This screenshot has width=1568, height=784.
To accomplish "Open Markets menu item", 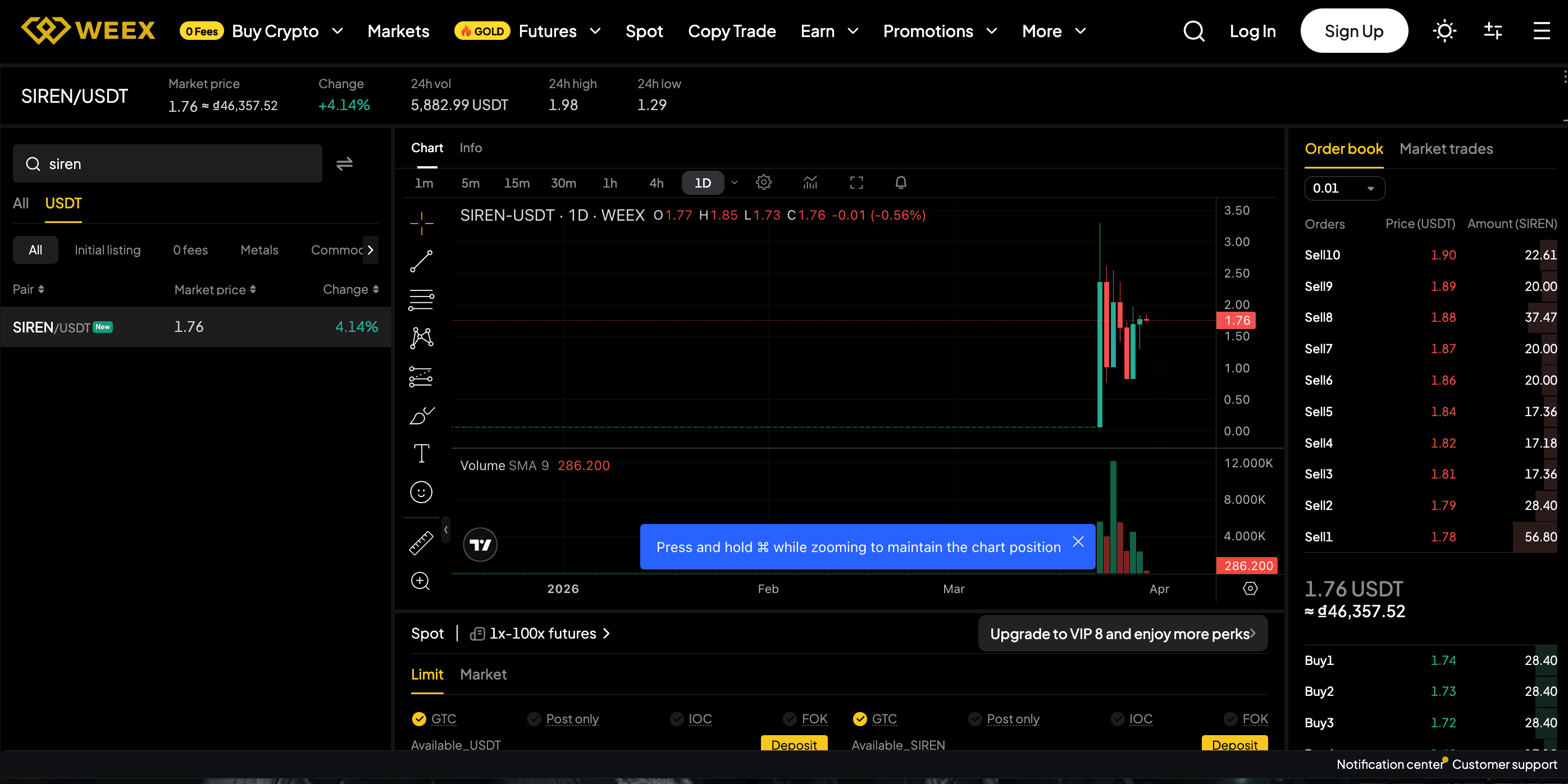I will tap(398, 31).
